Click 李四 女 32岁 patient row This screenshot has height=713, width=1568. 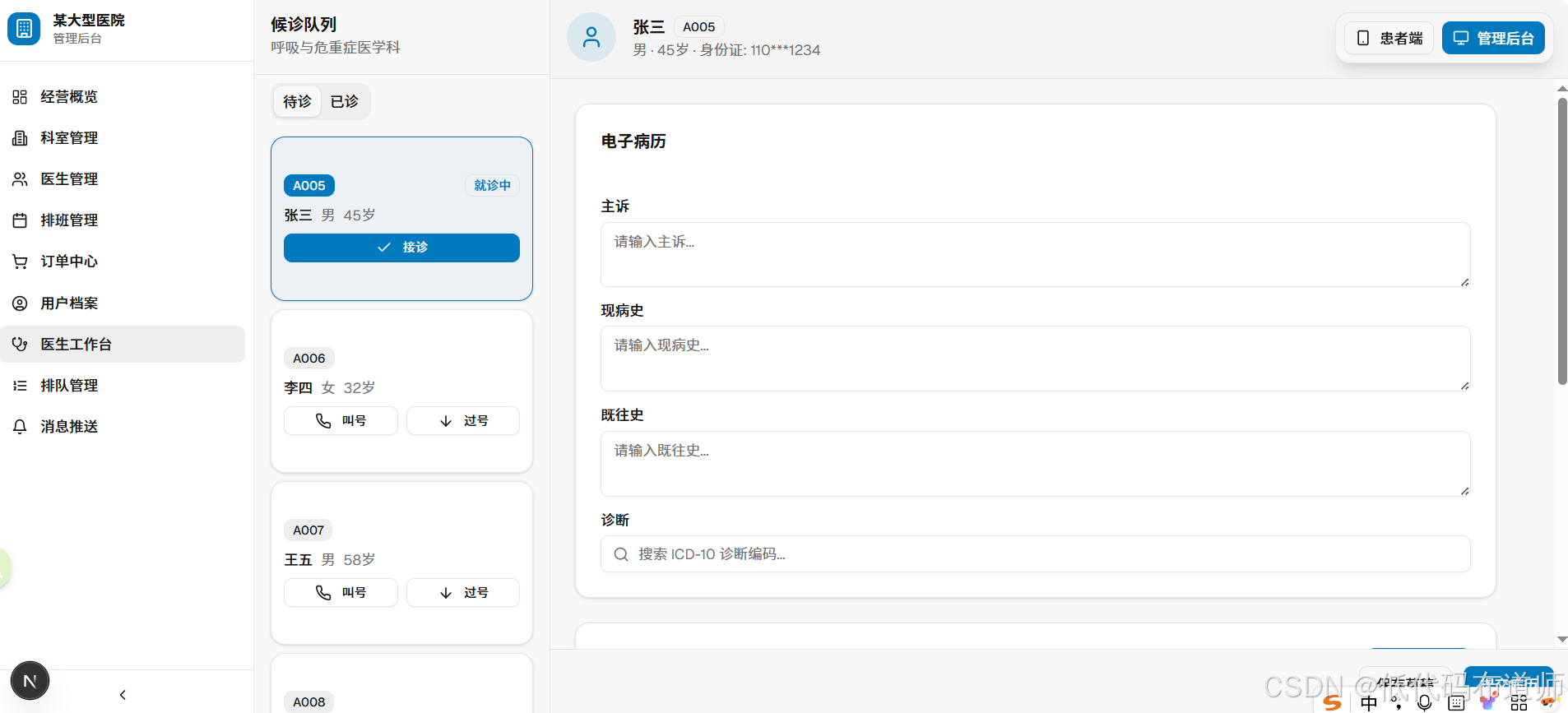click(x=330, y=387)
